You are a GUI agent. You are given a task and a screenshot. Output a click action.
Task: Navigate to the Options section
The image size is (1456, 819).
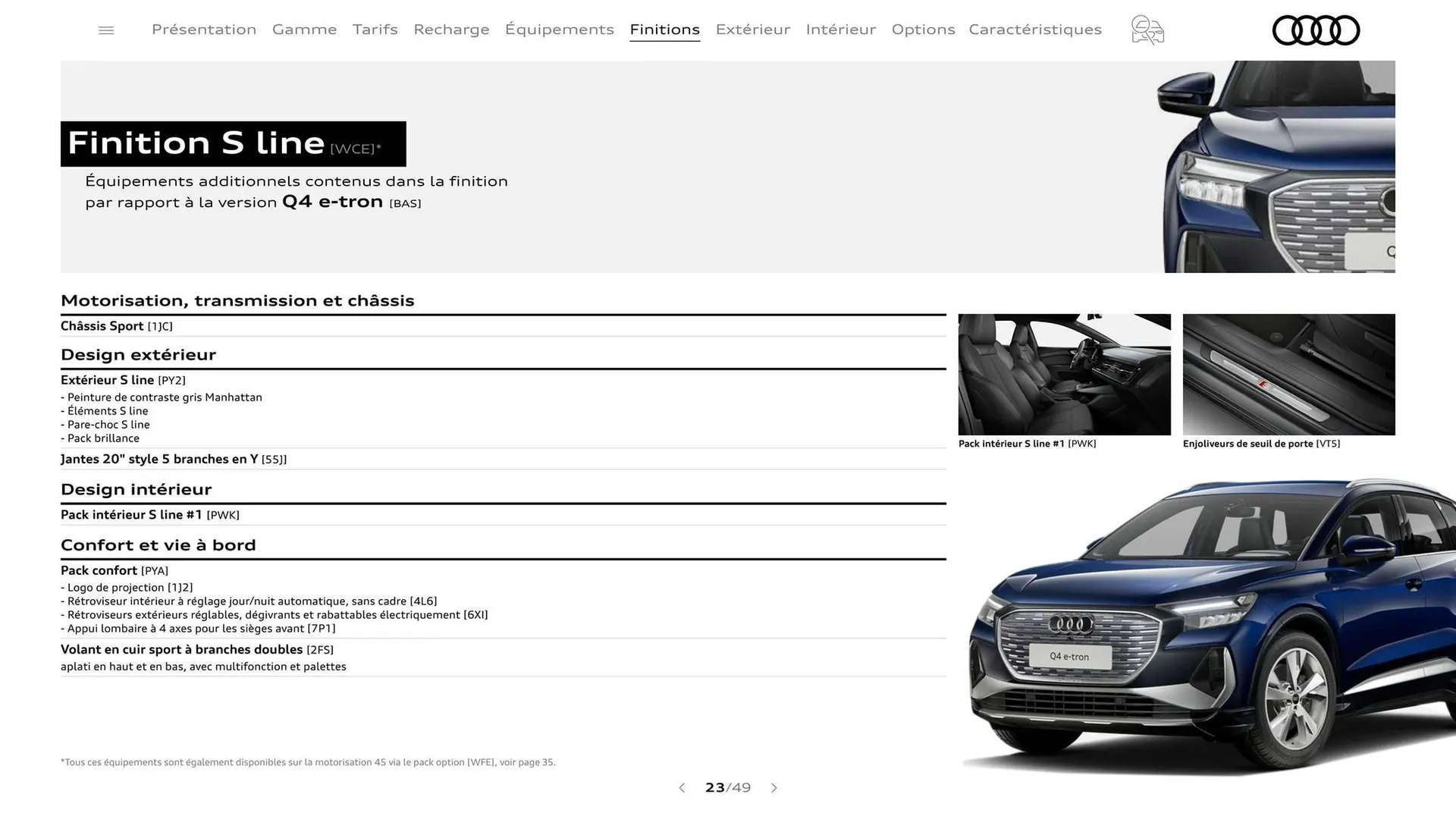click(923, 30)
